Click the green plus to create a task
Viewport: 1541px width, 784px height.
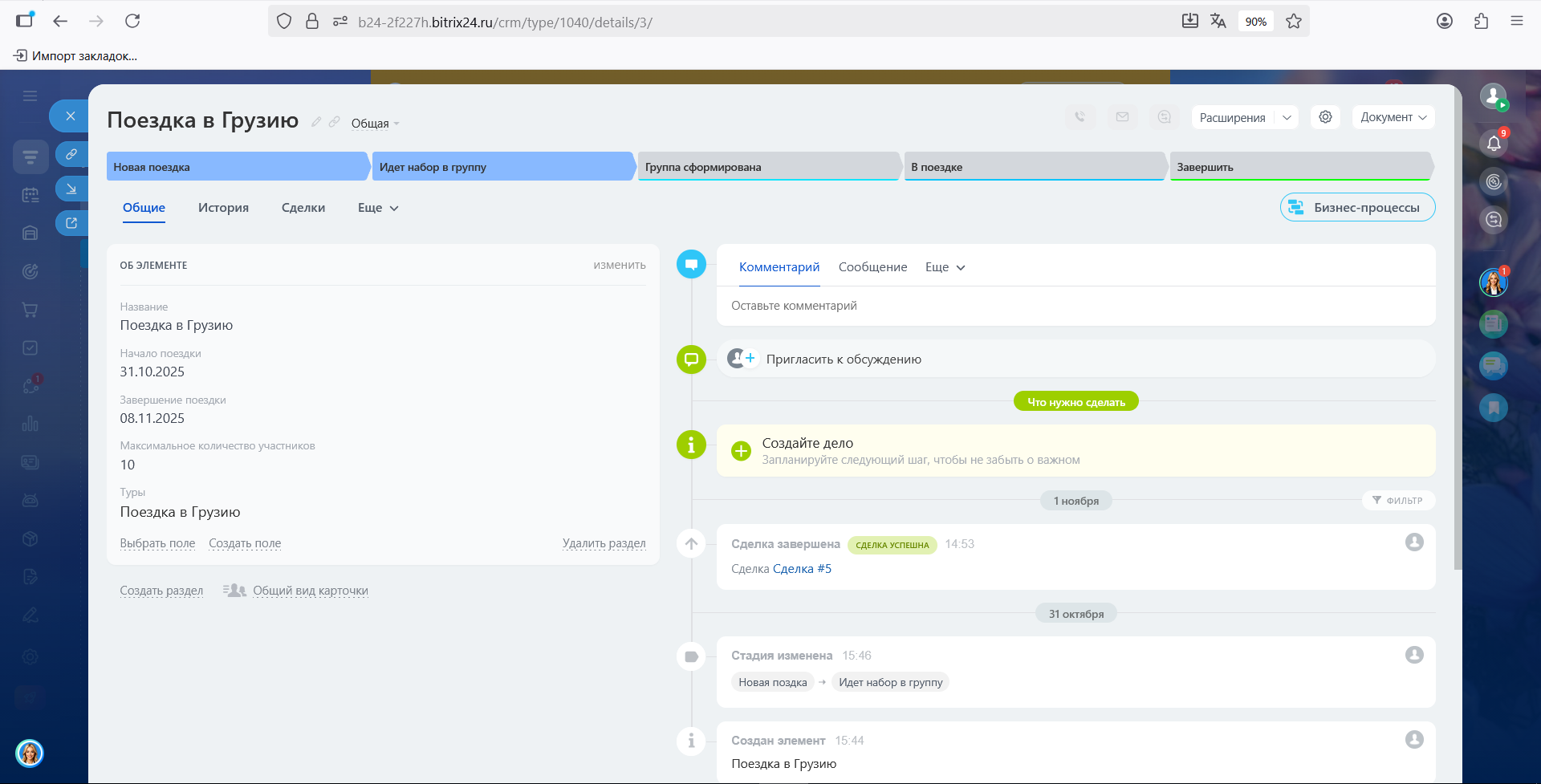741,451
